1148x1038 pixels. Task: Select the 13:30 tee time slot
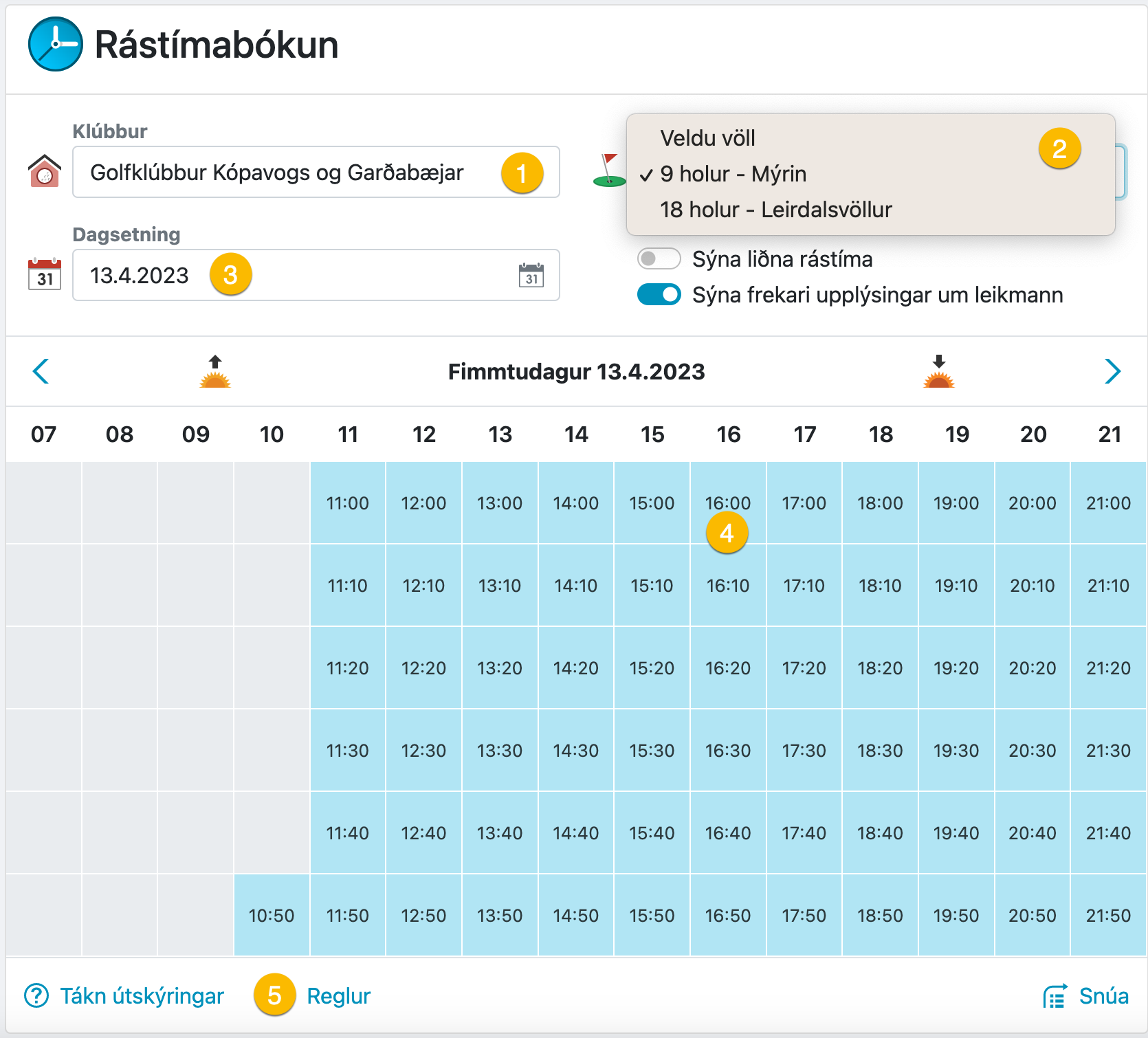tap(500, 751)
